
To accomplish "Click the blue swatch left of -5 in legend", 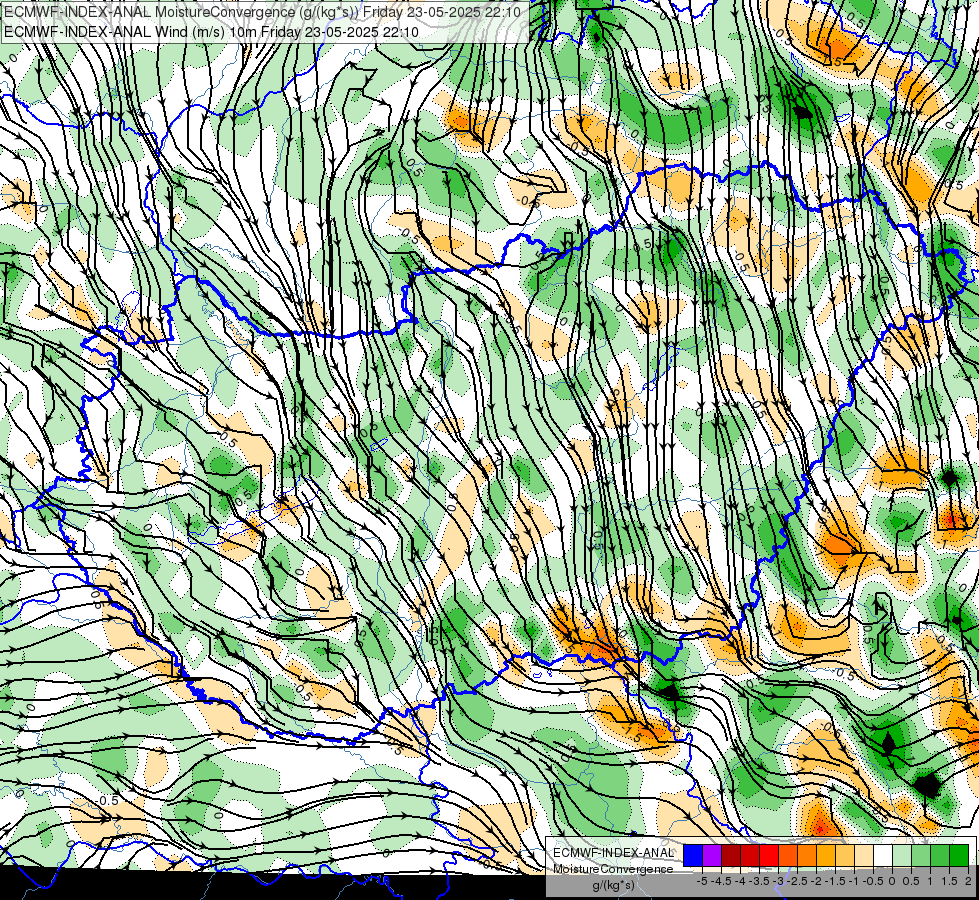I will click(x=693, y=856).
